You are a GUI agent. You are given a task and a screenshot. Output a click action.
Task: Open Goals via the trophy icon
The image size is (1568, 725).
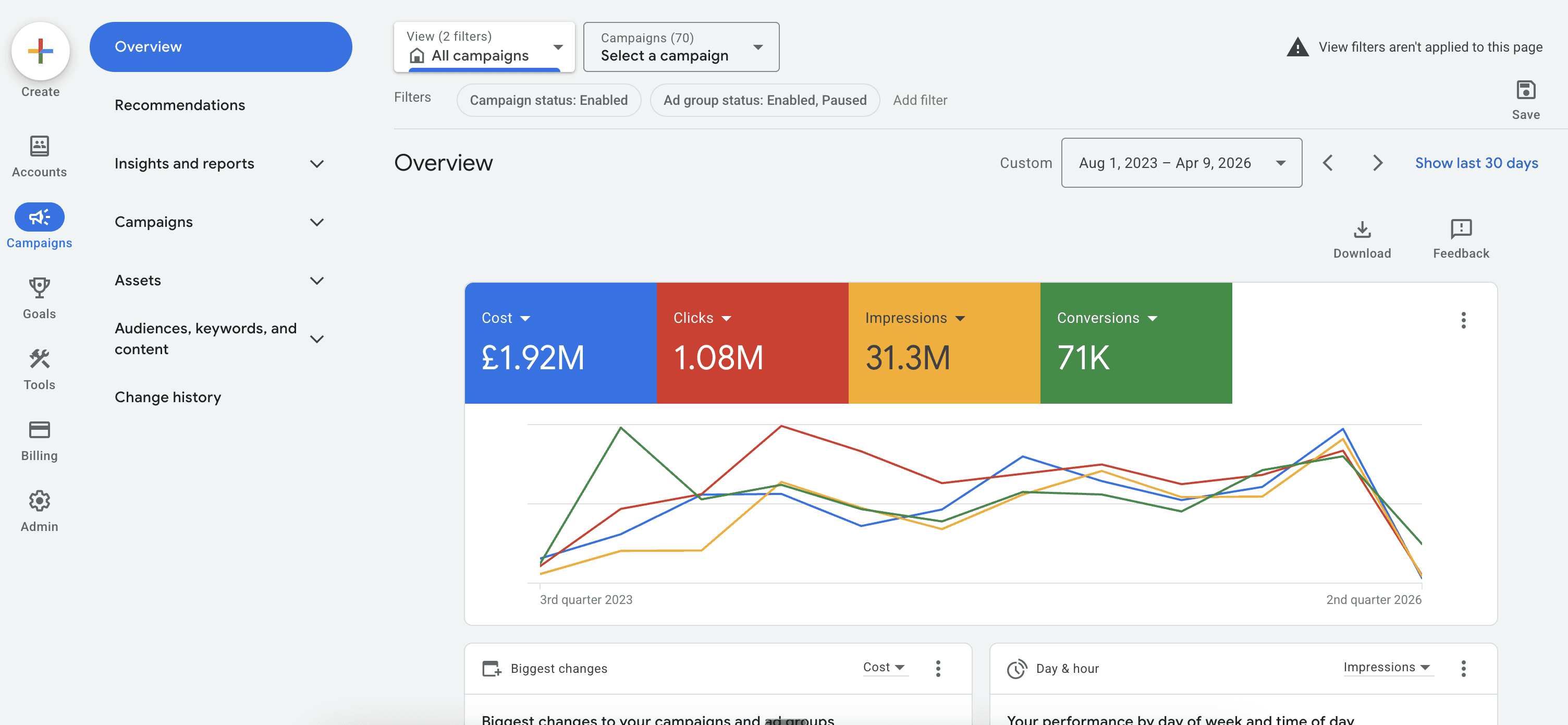(x=40, y=287)
